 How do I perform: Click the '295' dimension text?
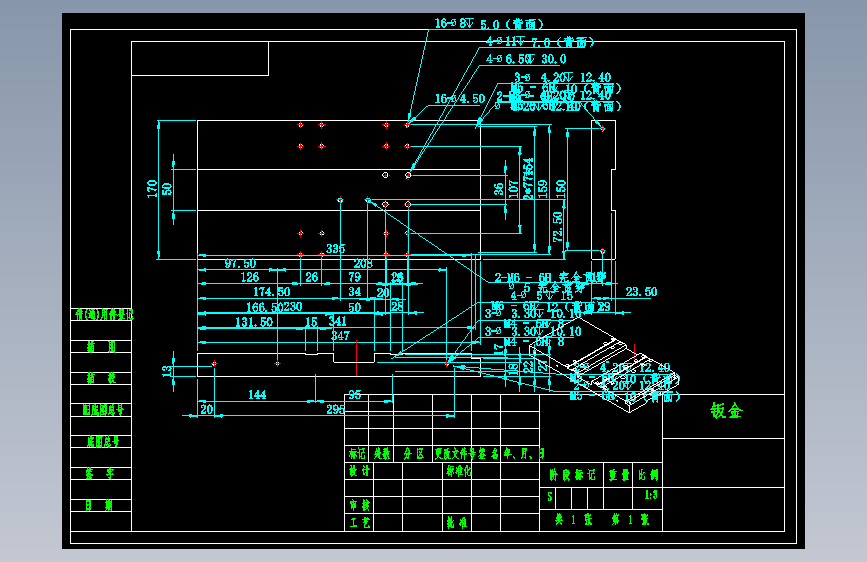click(x=336, y=409)
